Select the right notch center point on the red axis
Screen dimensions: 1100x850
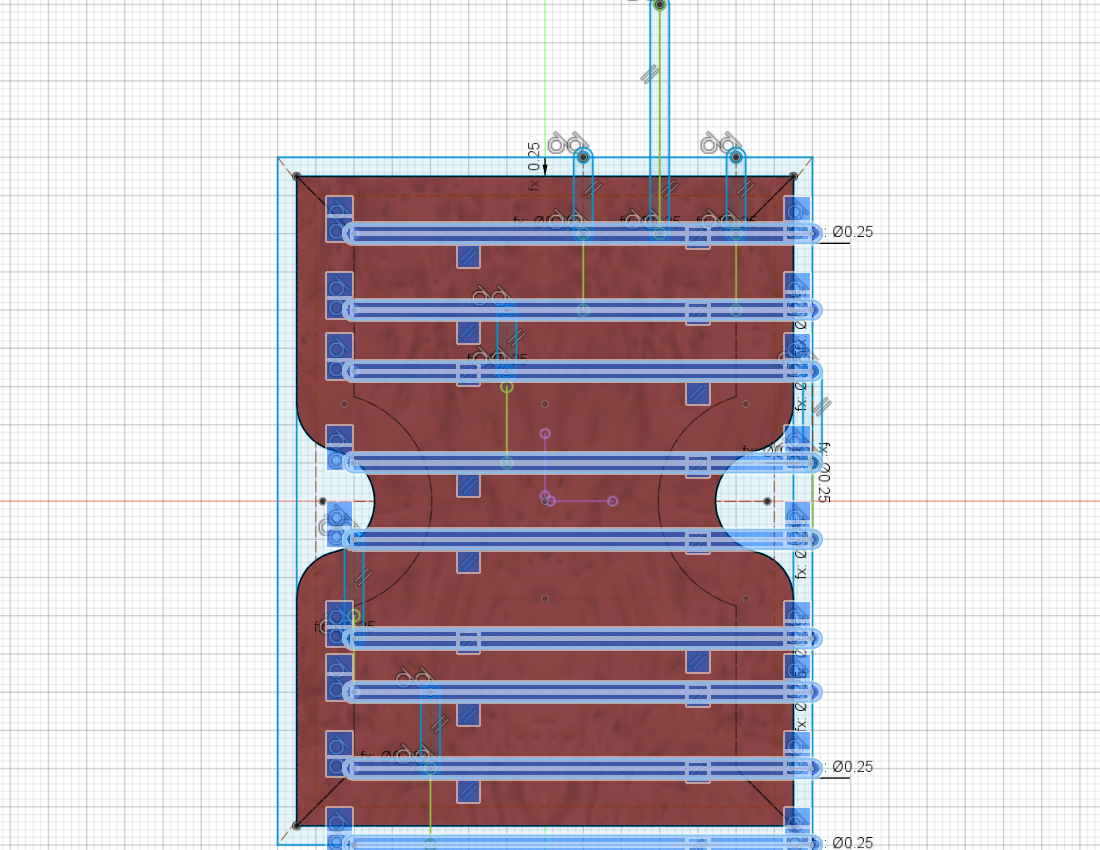(767, 501)
